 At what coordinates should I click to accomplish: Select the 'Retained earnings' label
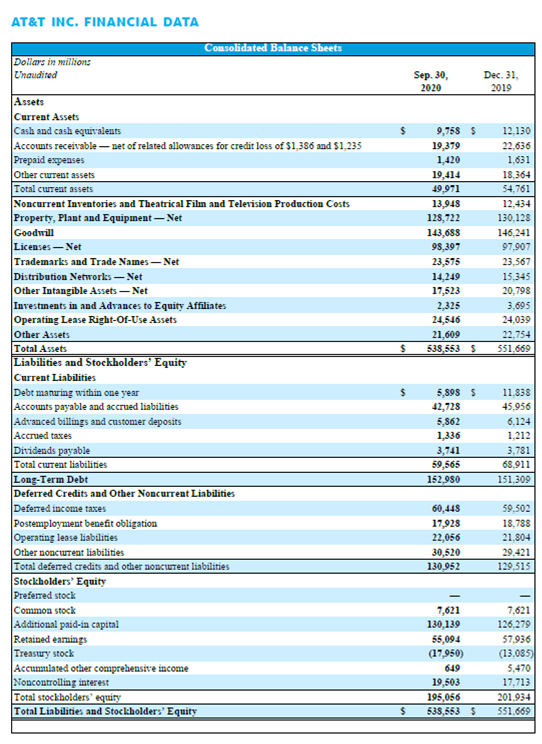pyautogui.click(x=50, y=639)
